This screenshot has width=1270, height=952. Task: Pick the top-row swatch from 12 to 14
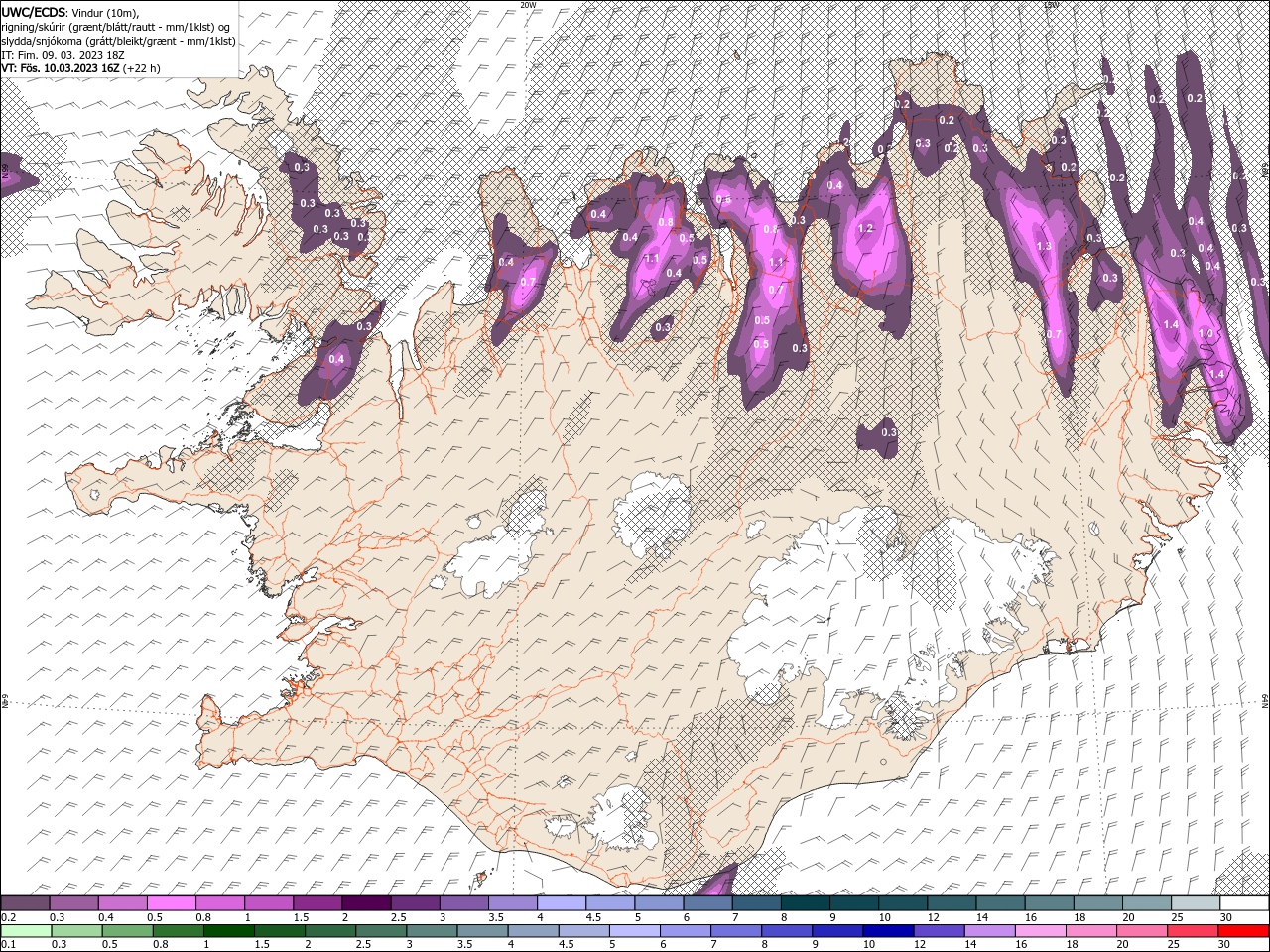pyautogui.click(x=951, y=903)
